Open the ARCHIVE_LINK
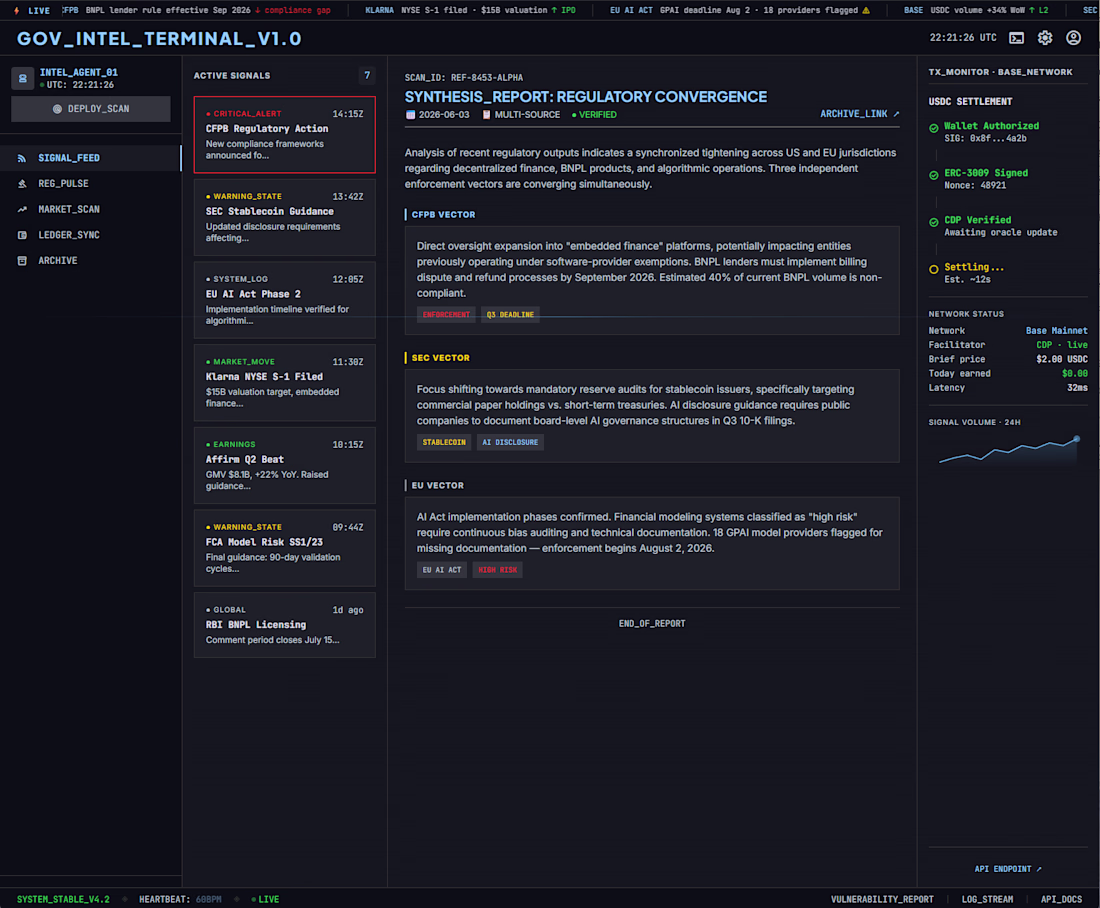Screen dimensions: 1100x908 click(859, 114)
